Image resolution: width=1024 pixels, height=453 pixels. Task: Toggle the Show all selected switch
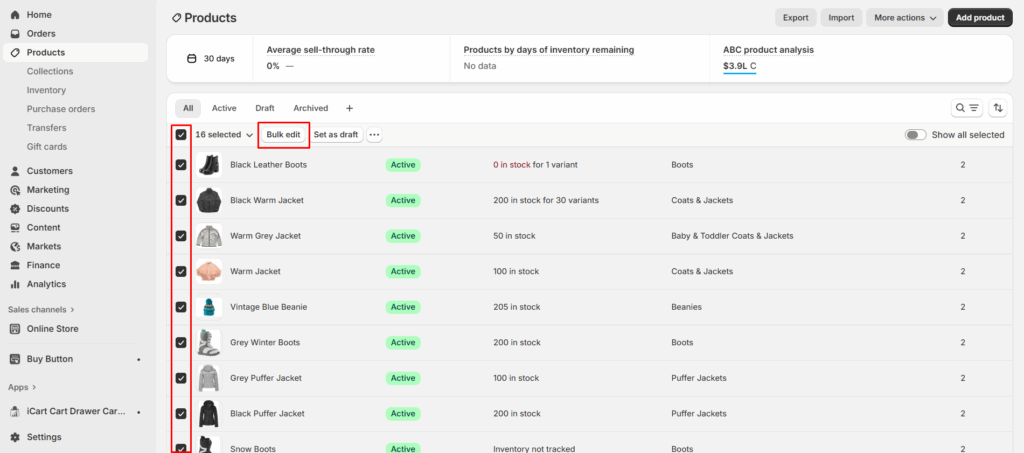coord(915,135)
